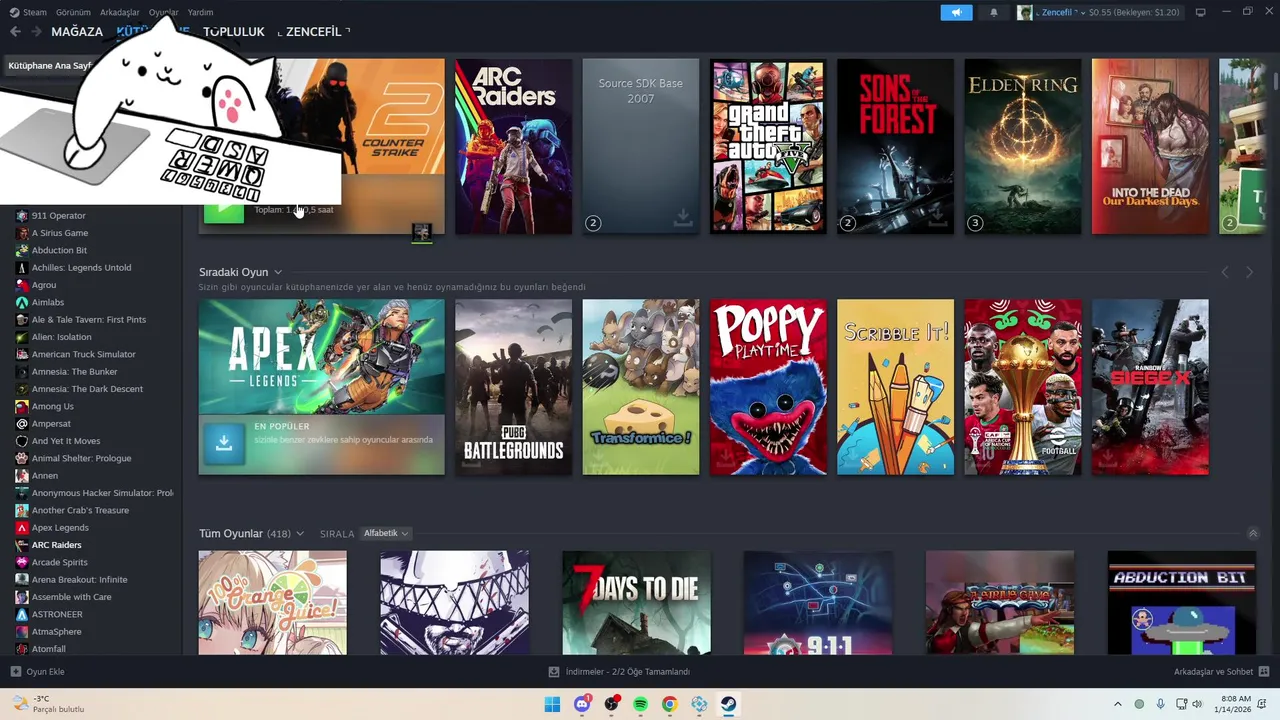
Task: Click the Animal Shelter paw icon
Action: [x=22, y=458]
